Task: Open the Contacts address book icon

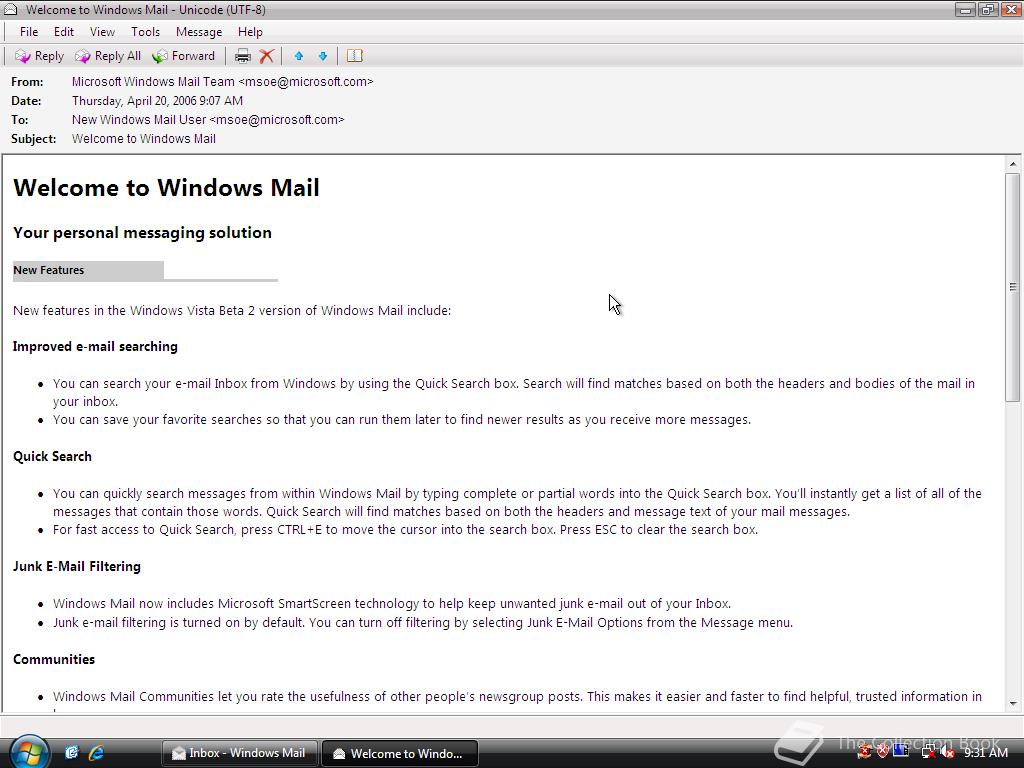Action: point(355,56)
